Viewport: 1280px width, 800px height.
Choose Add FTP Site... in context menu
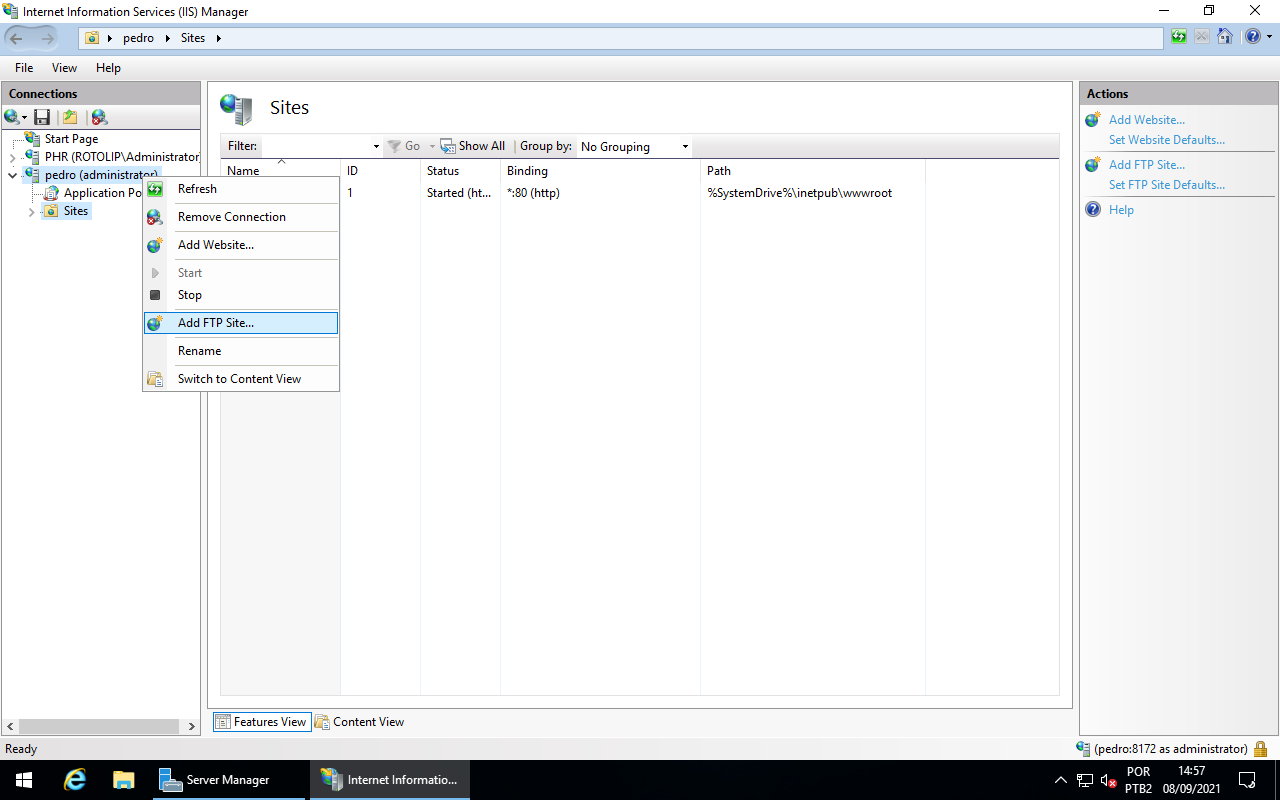point(216,323)
